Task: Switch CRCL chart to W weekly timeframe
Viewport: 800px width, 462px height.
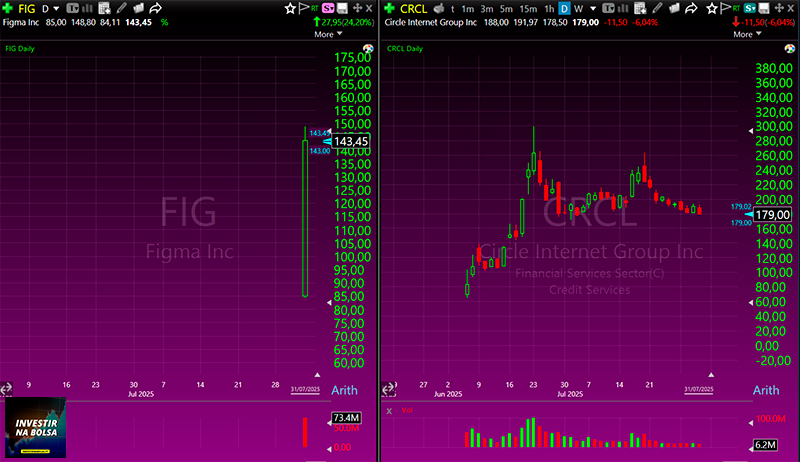Action: [579, 9]
